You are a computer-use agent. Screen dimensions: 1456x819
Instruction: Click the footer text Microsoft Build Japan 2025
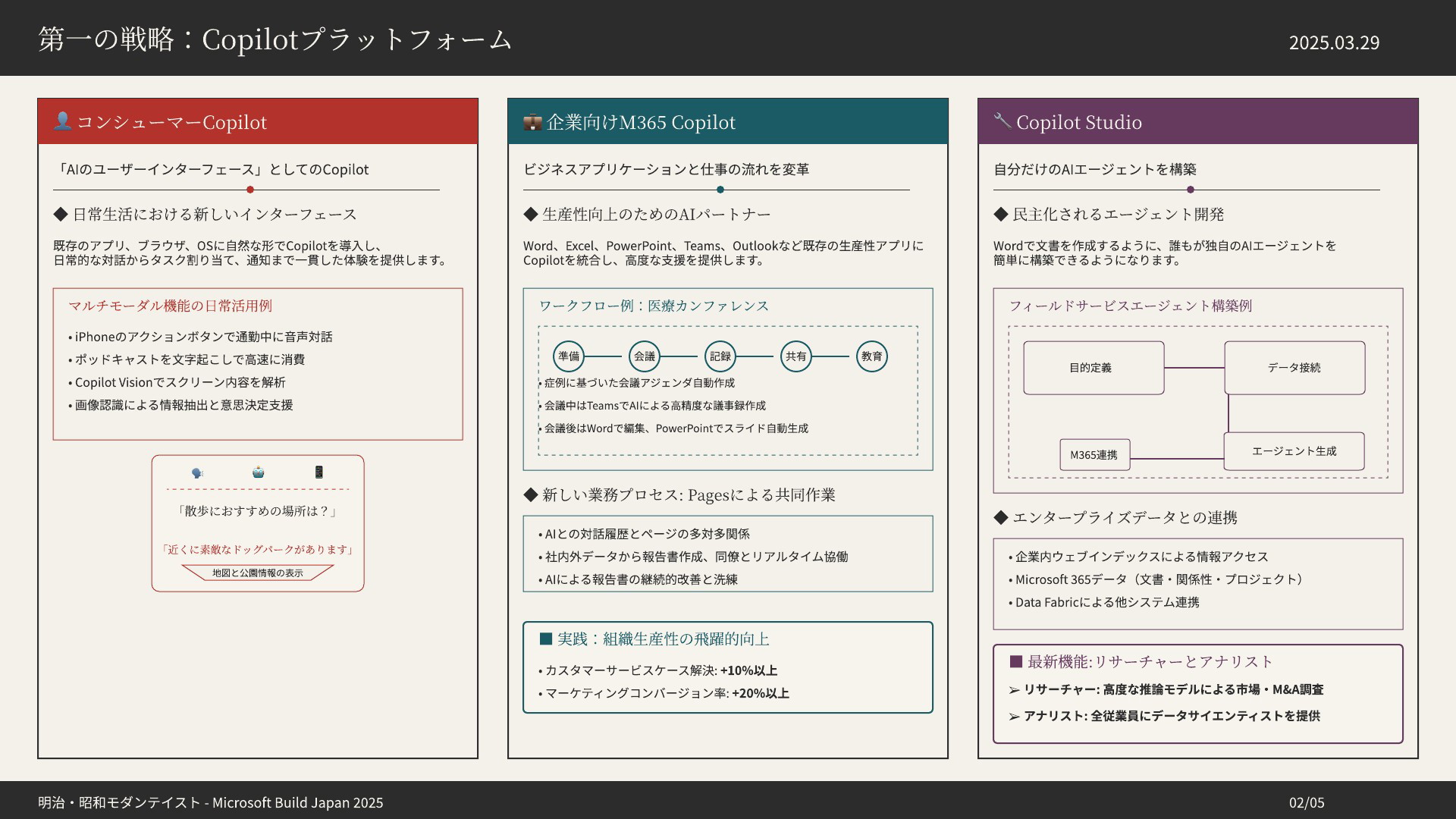click(x=297, y=802)
